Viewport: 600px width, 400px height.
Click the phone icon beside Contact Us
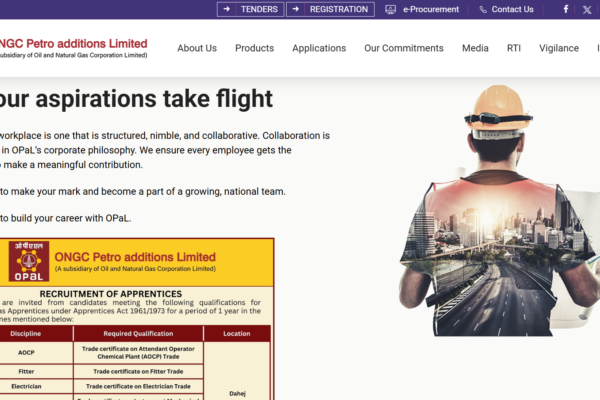pyautogui.click(x=483, y=10)
